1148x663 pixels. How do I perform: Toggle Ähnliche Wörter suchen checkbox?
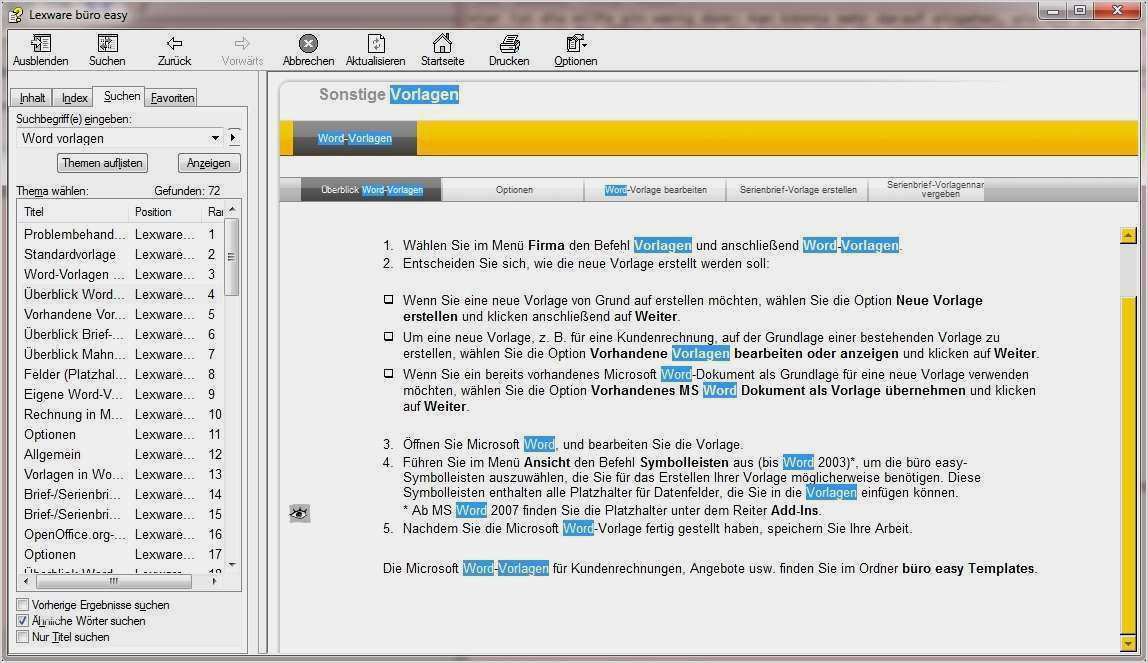click(x=23, y=621)
